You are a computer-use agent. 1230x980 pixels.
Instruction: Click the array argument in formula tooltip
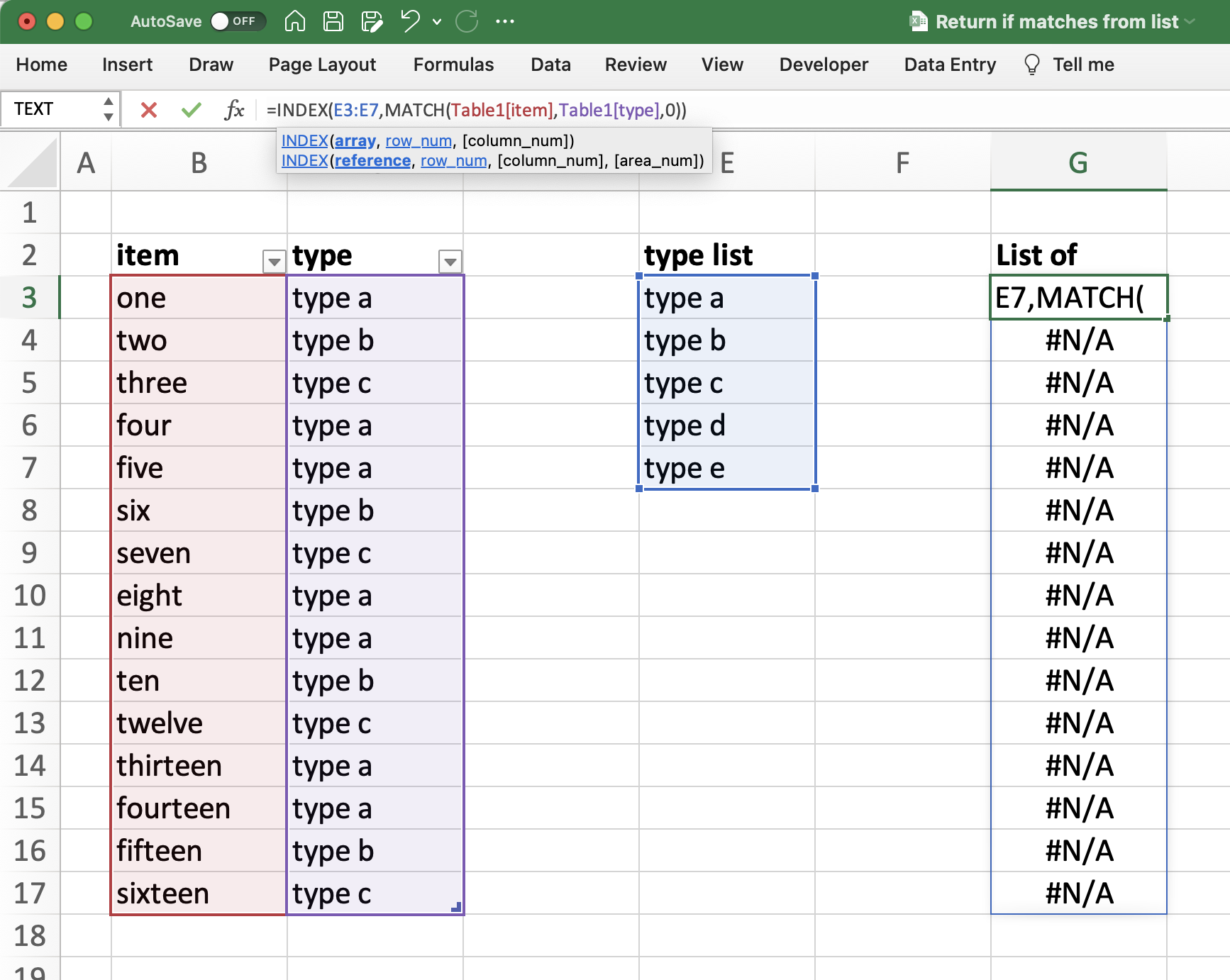355,140
